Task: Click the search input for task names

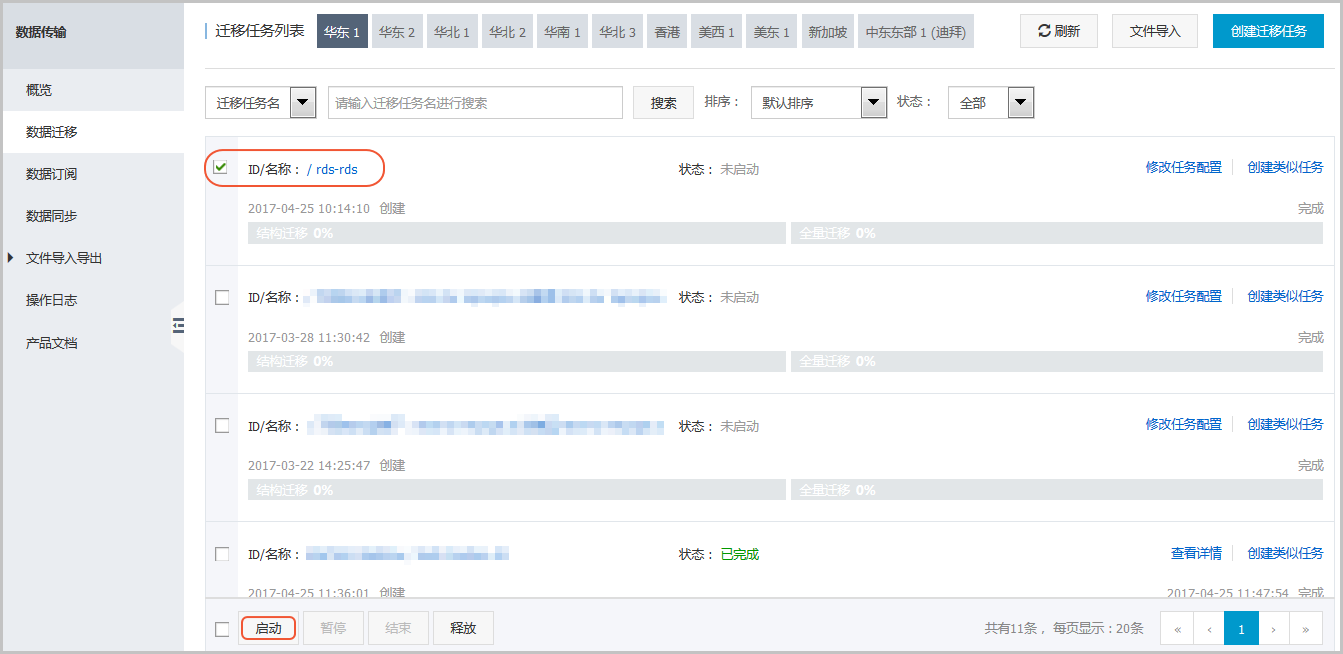Action: coord(475,102)
